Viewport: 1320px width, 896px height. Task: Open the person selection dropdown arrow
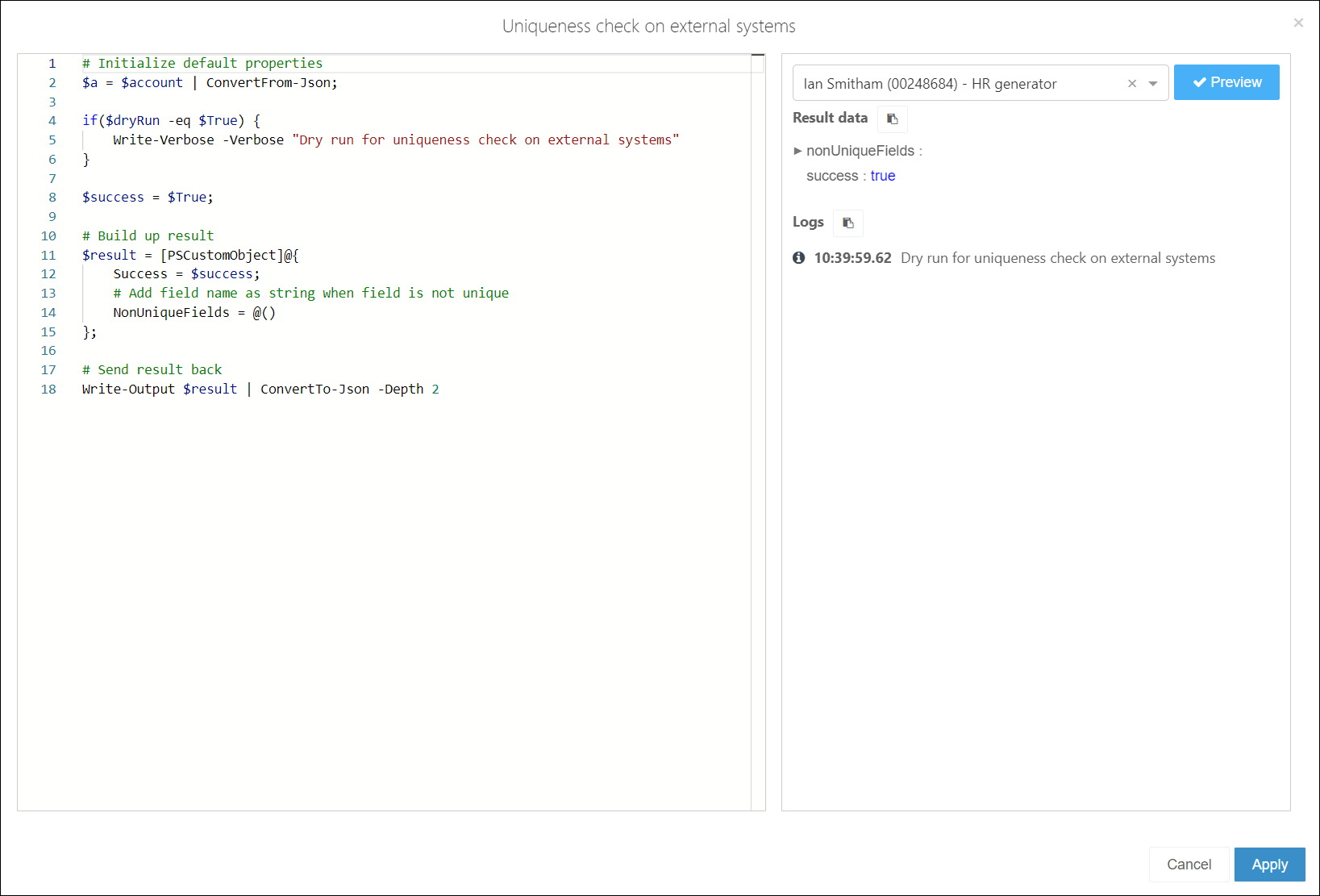click(x=1153, y=83)
